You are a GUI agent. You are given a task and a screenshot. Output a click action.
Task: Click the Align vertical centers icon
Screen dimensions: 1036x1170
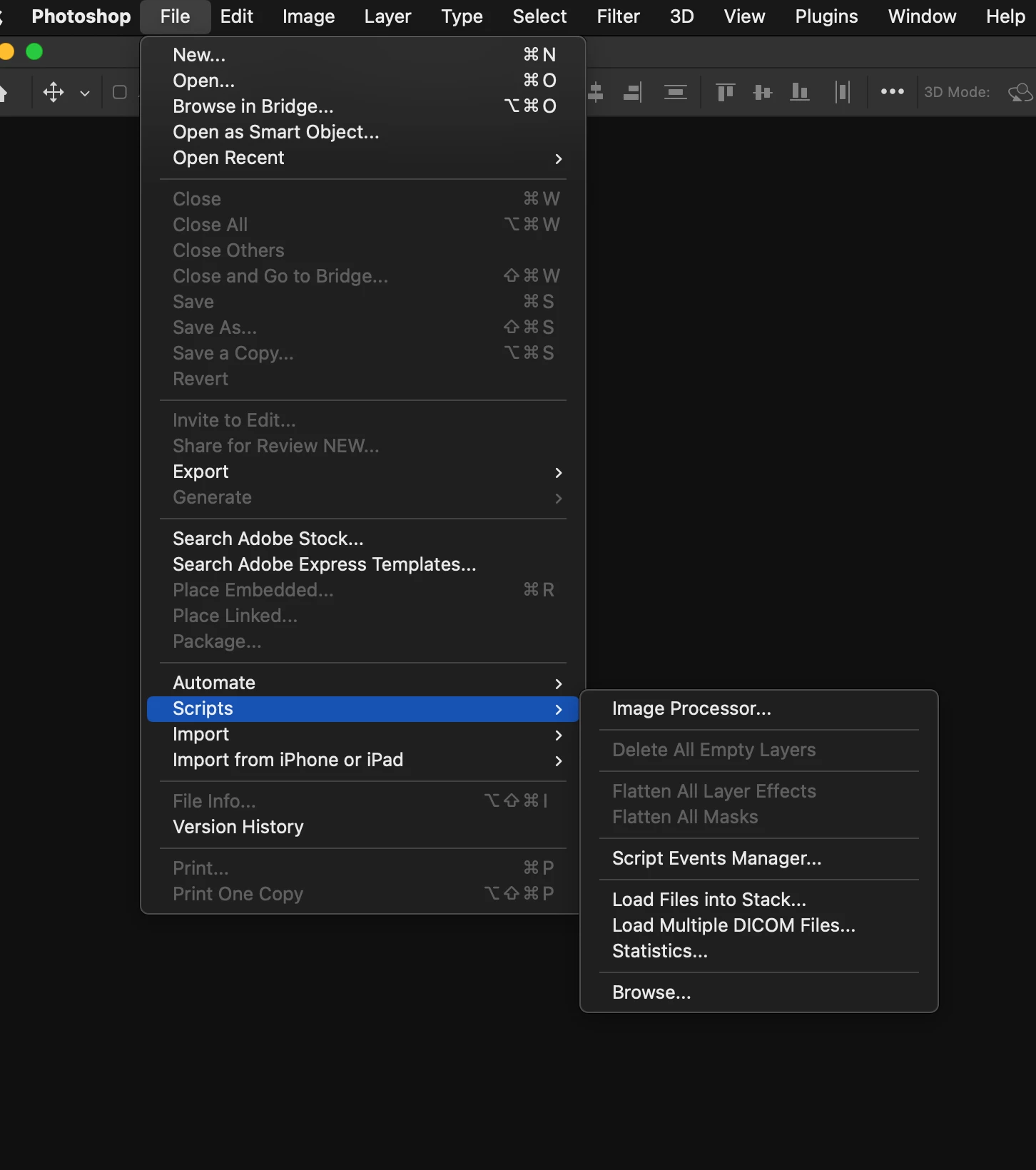coord(762,92)
